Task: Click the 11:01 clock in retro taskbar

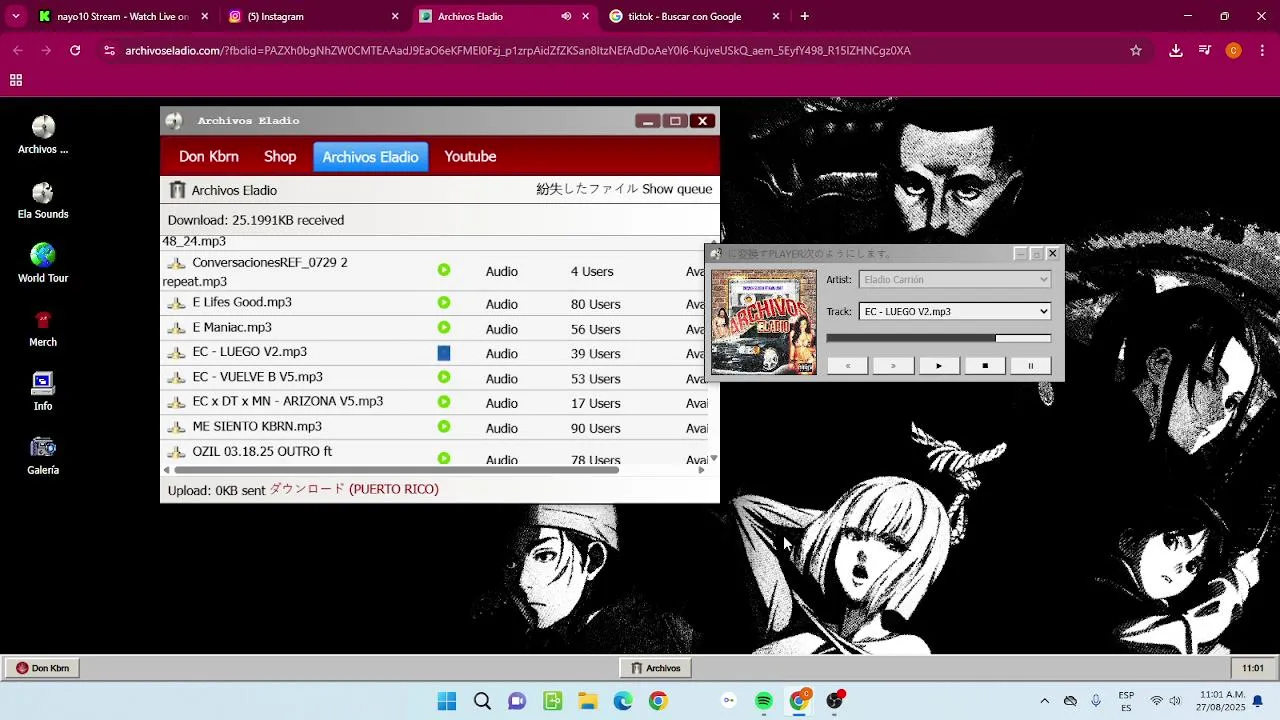Action: tap(1253, 668)
